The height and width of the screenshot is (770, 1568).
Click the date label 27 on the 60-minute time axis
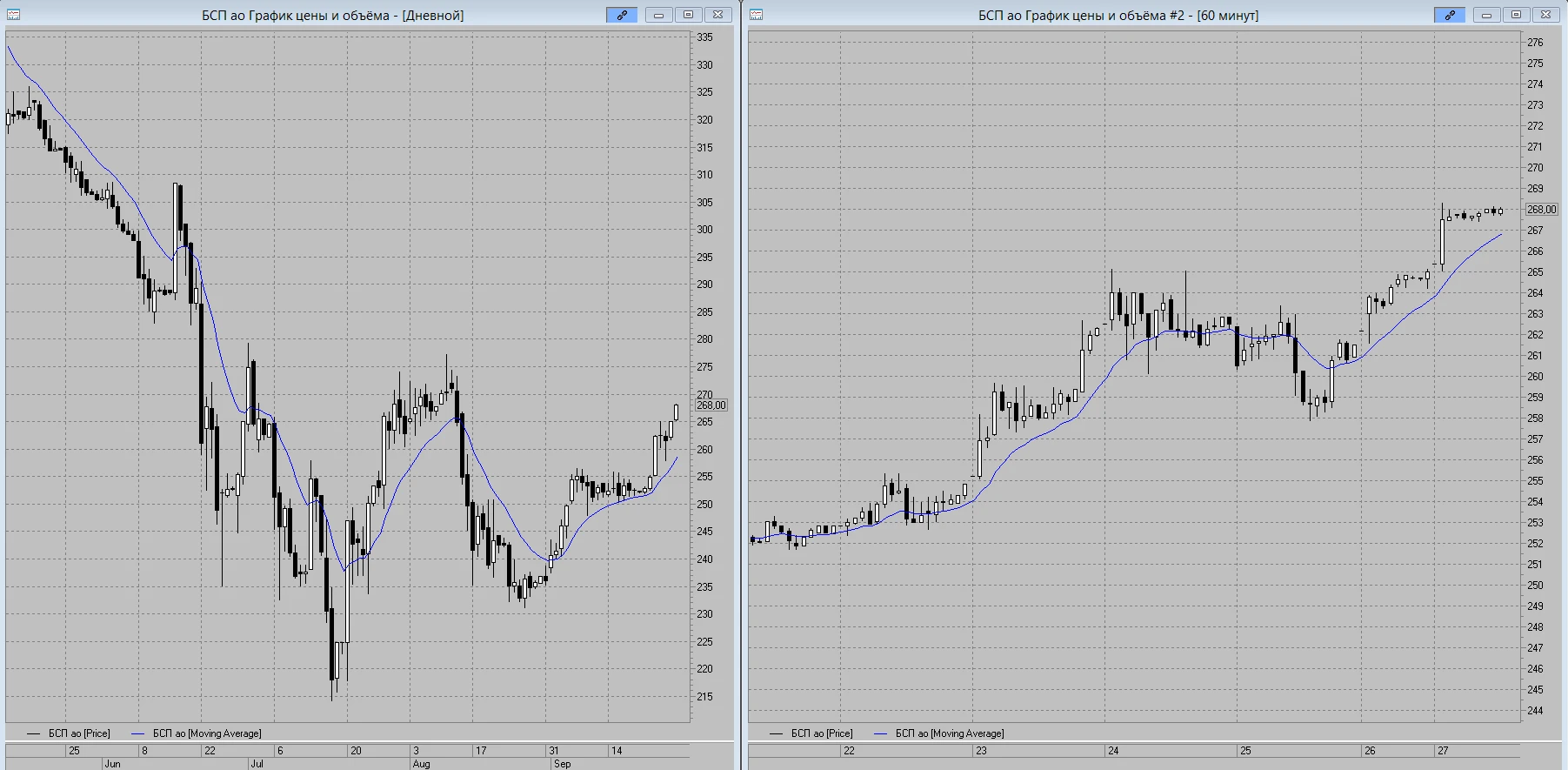pyautogui.click(x=1443, y=751)
